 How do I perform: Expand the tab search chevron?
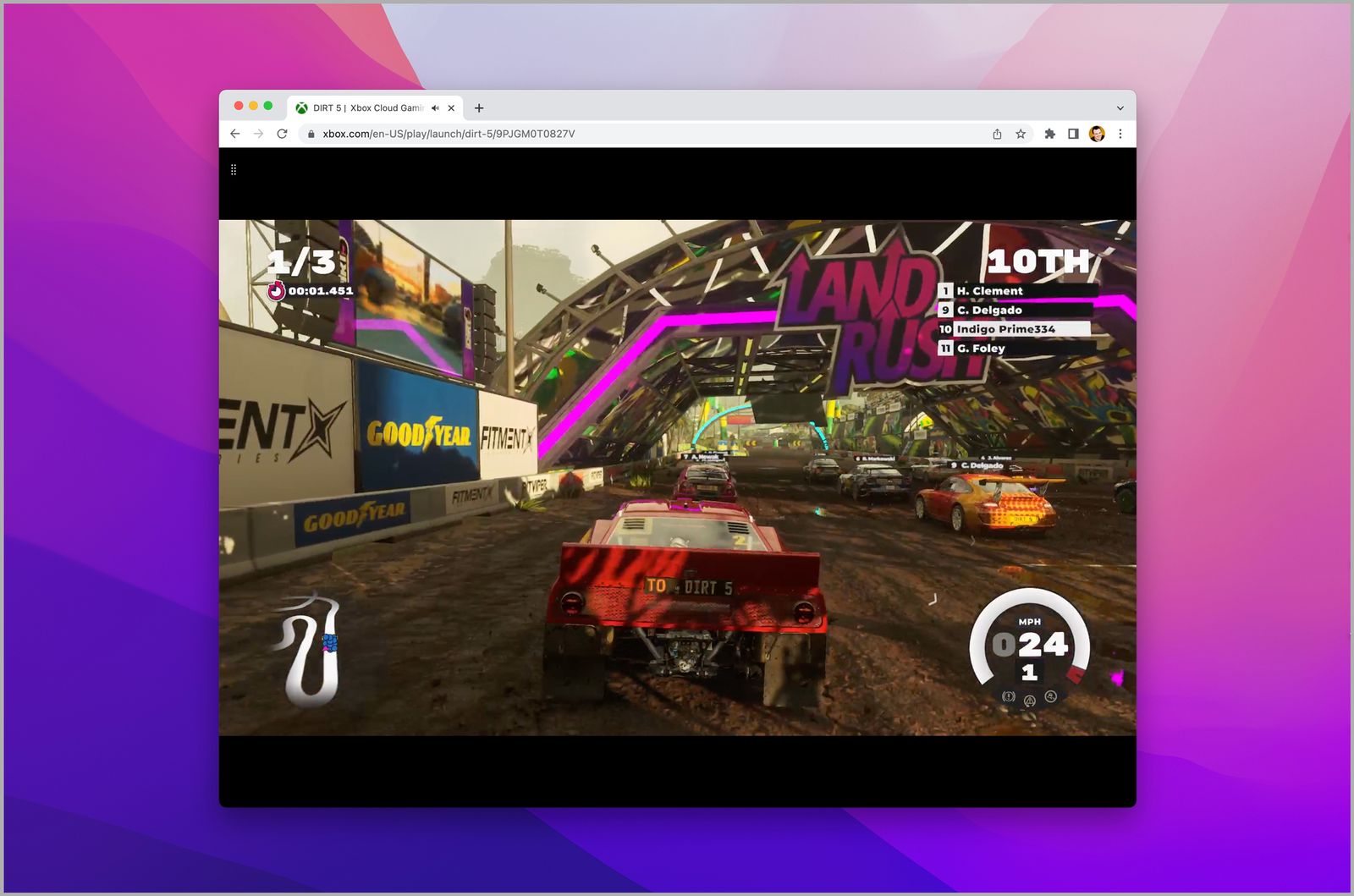click(x=1120, y=108)
